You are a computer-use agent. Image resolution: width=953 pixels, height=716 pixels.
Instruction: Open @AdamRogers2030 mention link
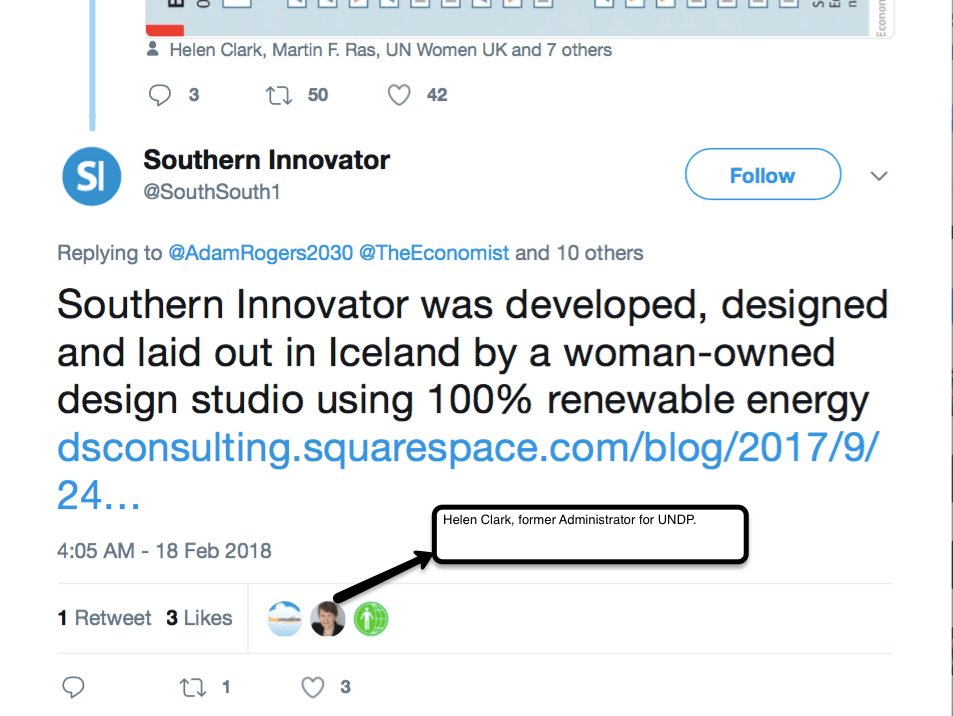click(x=260, y=253)
